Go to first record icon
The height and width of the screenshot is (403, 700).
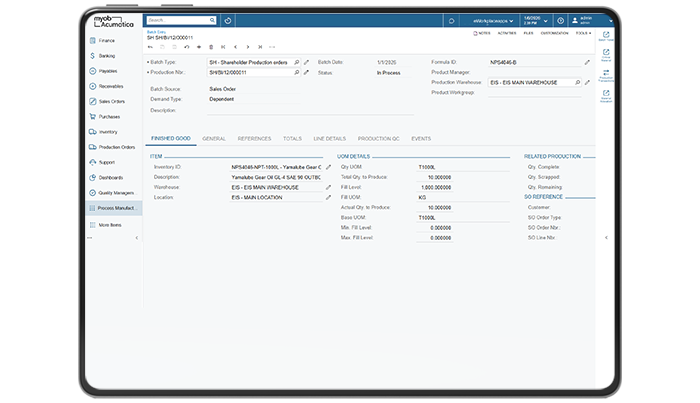pyautogui.click(x=223, y=47)
